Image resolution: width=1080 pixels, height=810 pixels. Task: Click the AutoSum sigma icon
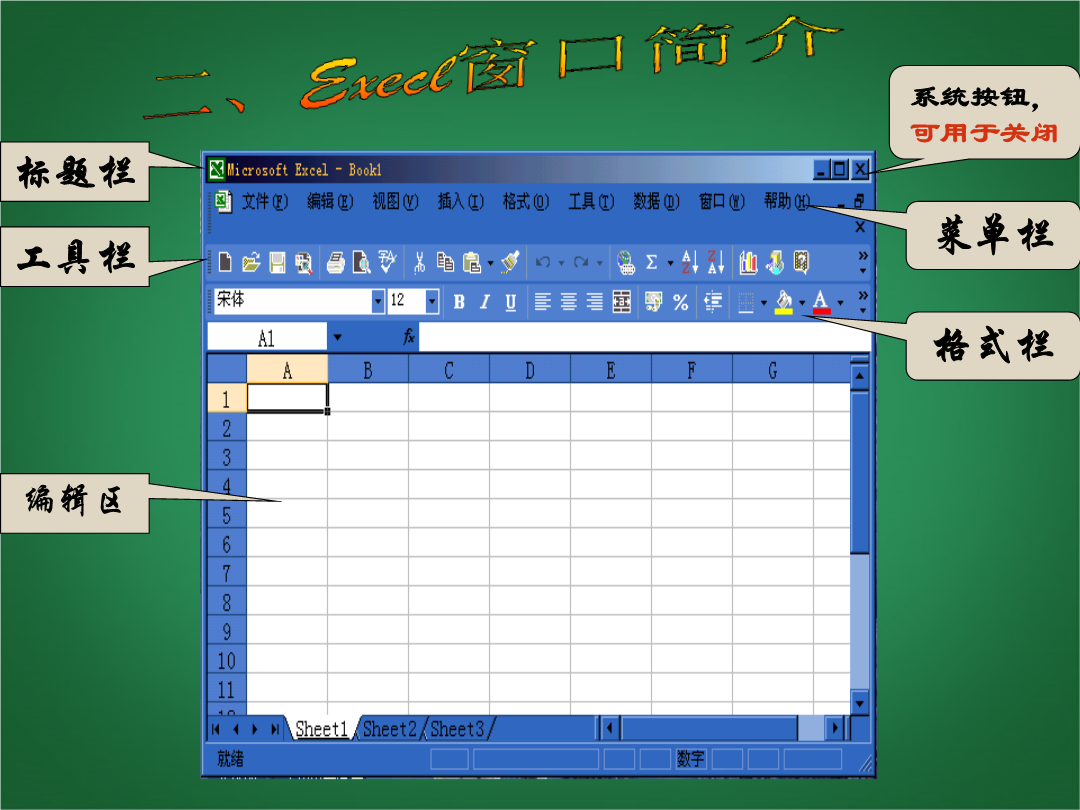tap(652, 262)
